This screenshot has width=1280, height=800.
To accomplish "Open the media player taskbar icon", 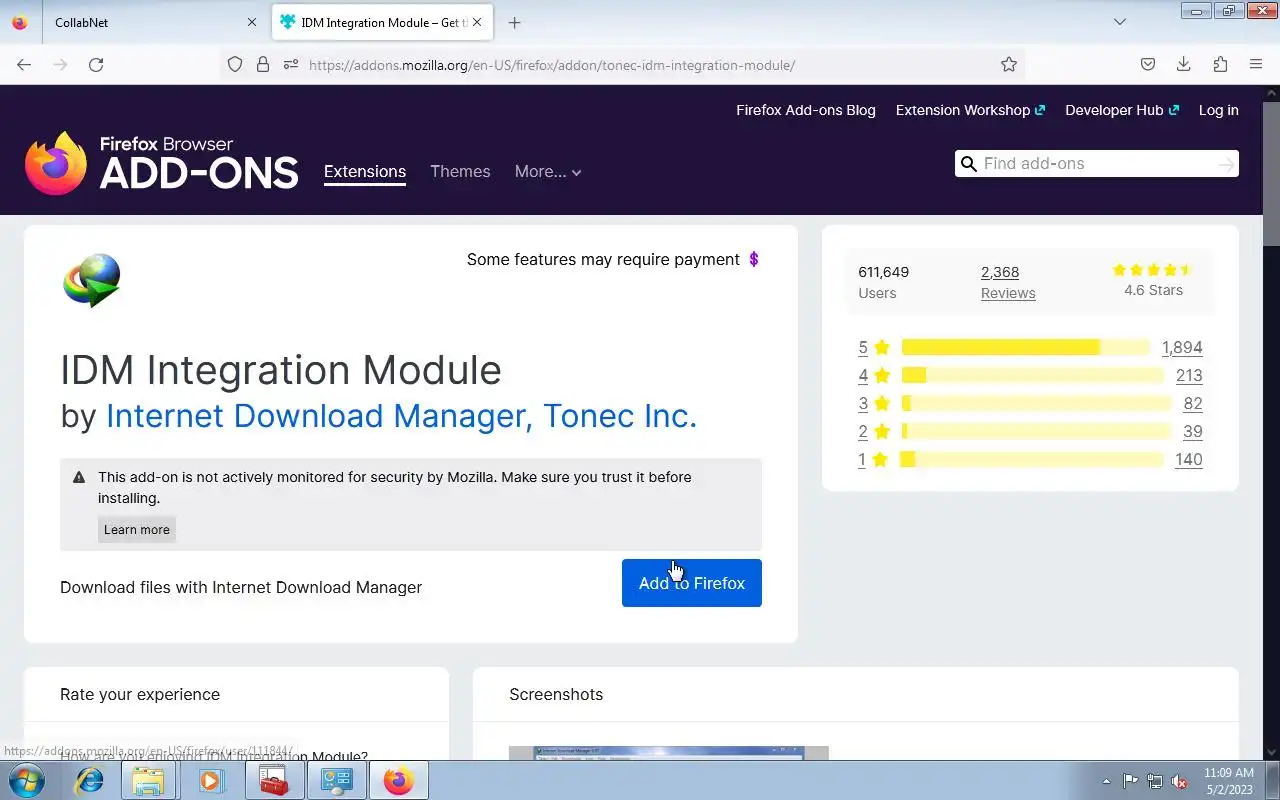I will pyautogui.click(x=211, y=780).
